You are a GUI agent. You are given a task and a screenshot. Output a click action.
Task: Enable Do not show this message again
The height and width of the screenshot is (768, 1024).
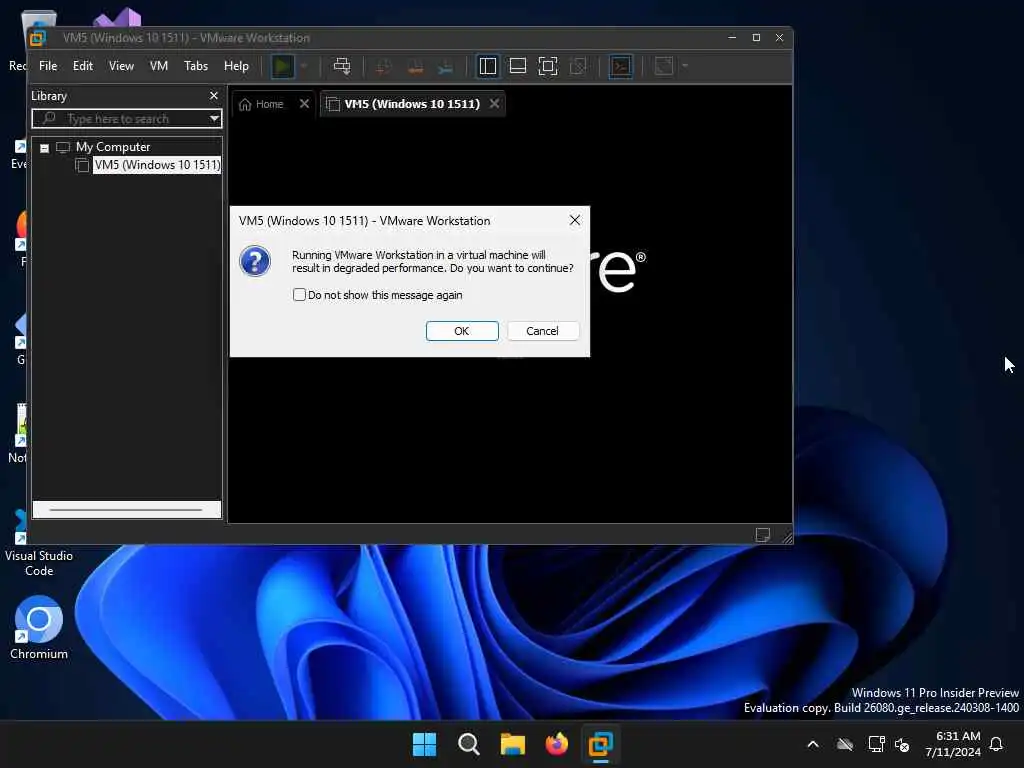click(299, 295)
